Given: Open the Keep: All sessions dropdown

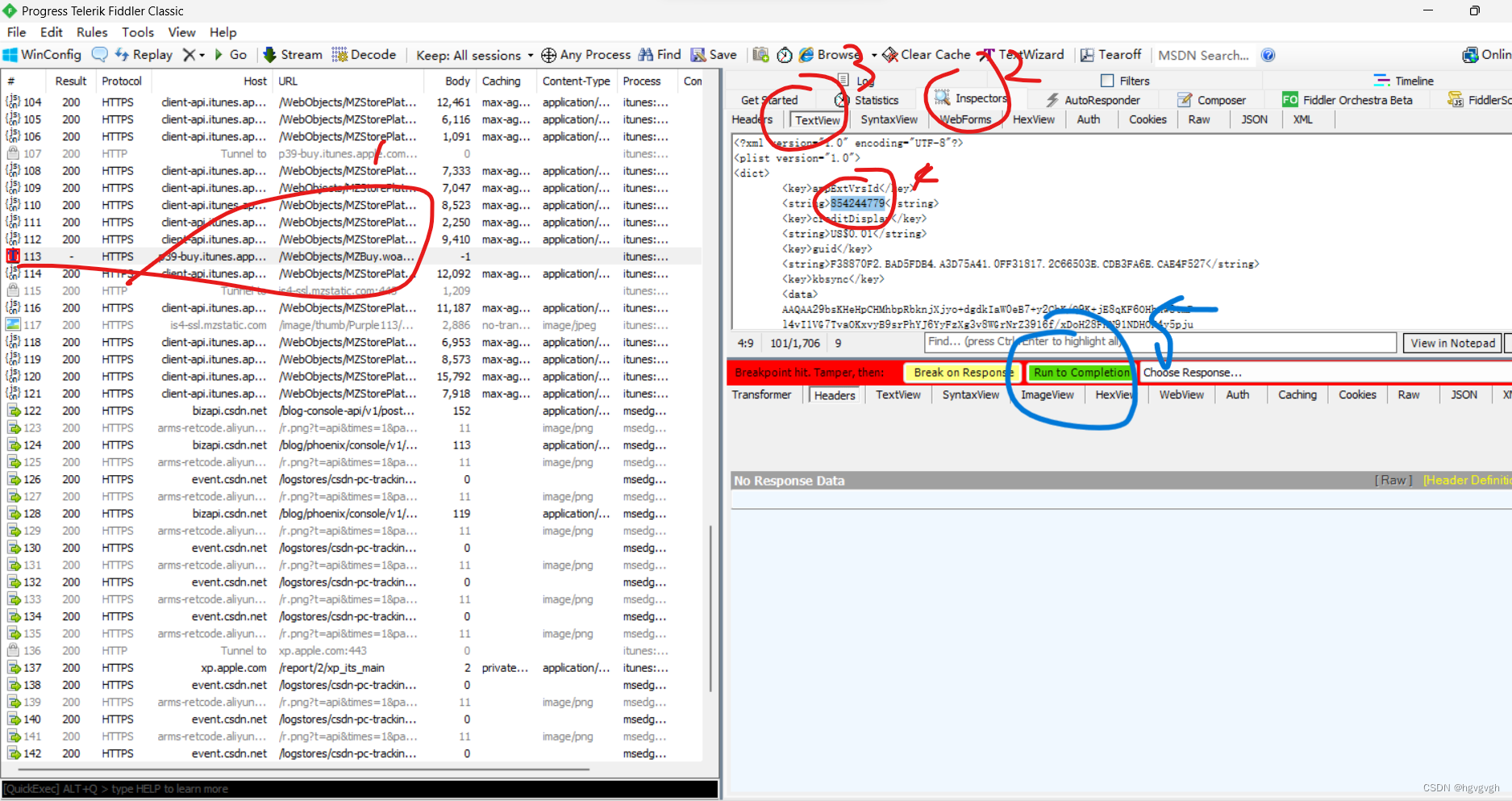Looking at the screenshot, I should (475, 55).
